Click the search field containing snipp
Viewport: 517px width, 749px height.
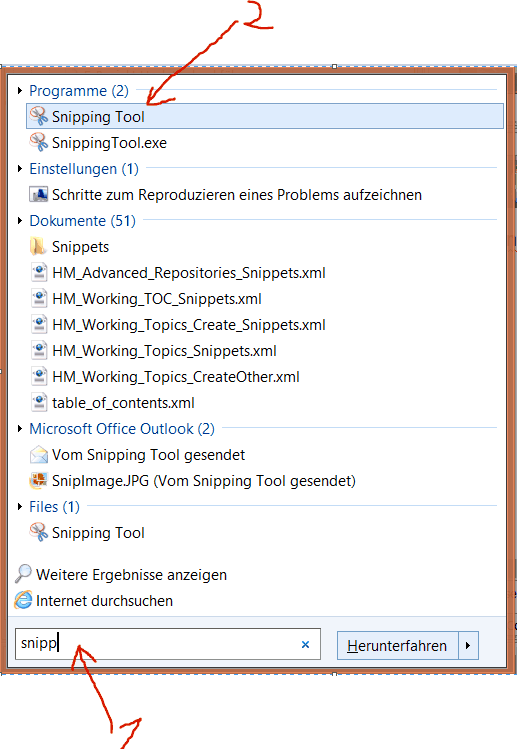(168, 644)
